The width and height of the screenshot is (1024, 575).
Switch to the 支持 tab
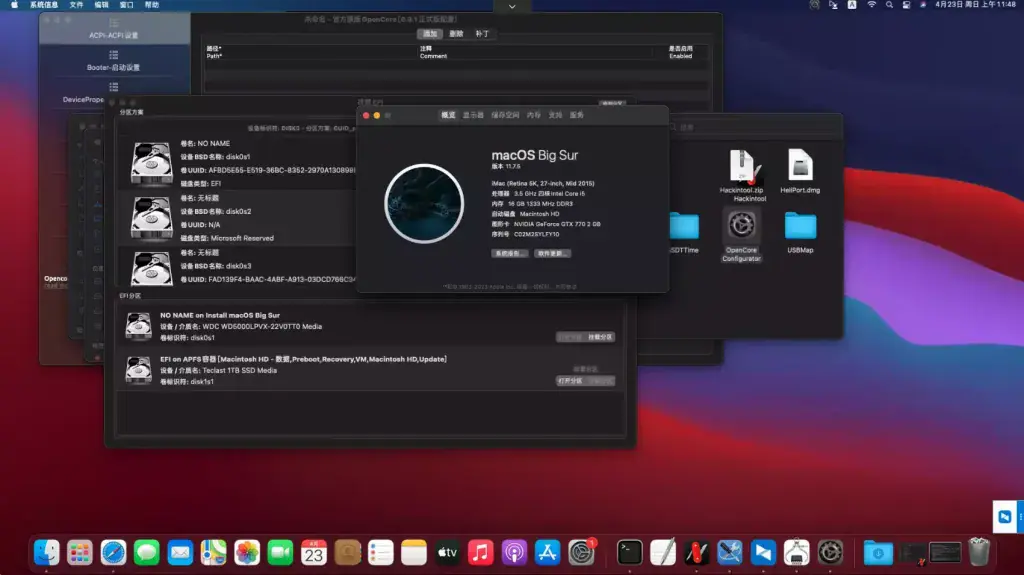(555, 115)
